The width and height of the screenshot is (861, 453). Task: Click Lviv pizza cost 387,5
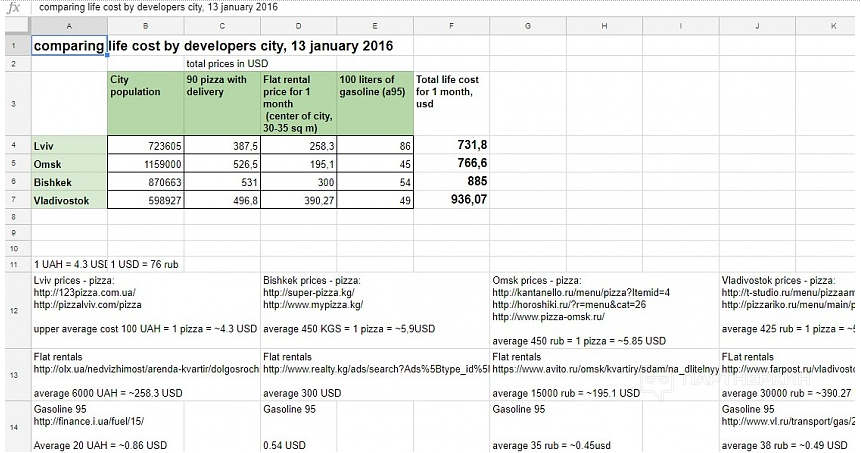222,146
